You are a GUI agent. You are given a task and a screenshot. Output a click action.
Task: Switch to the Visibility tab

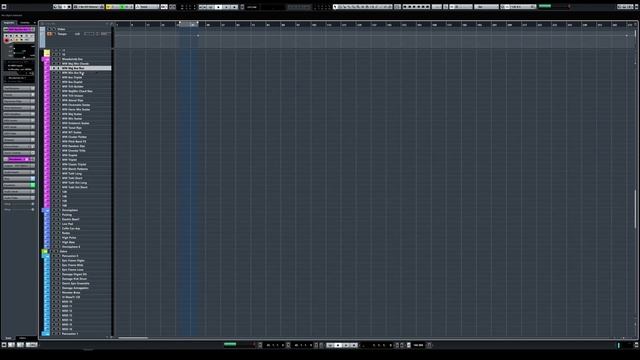pyautogui.click(x=25, y=23)
